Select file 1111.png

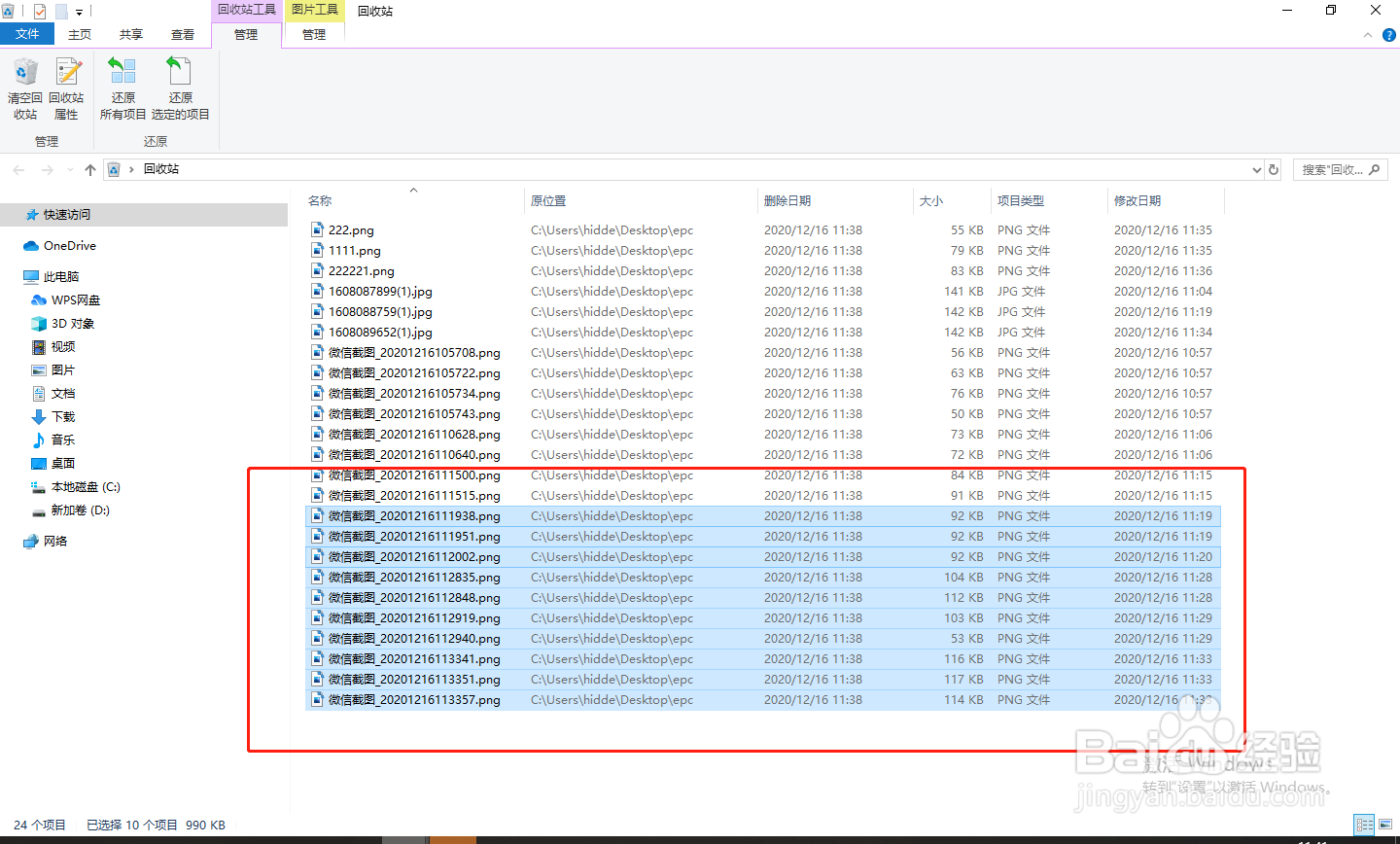click(355, 251)
